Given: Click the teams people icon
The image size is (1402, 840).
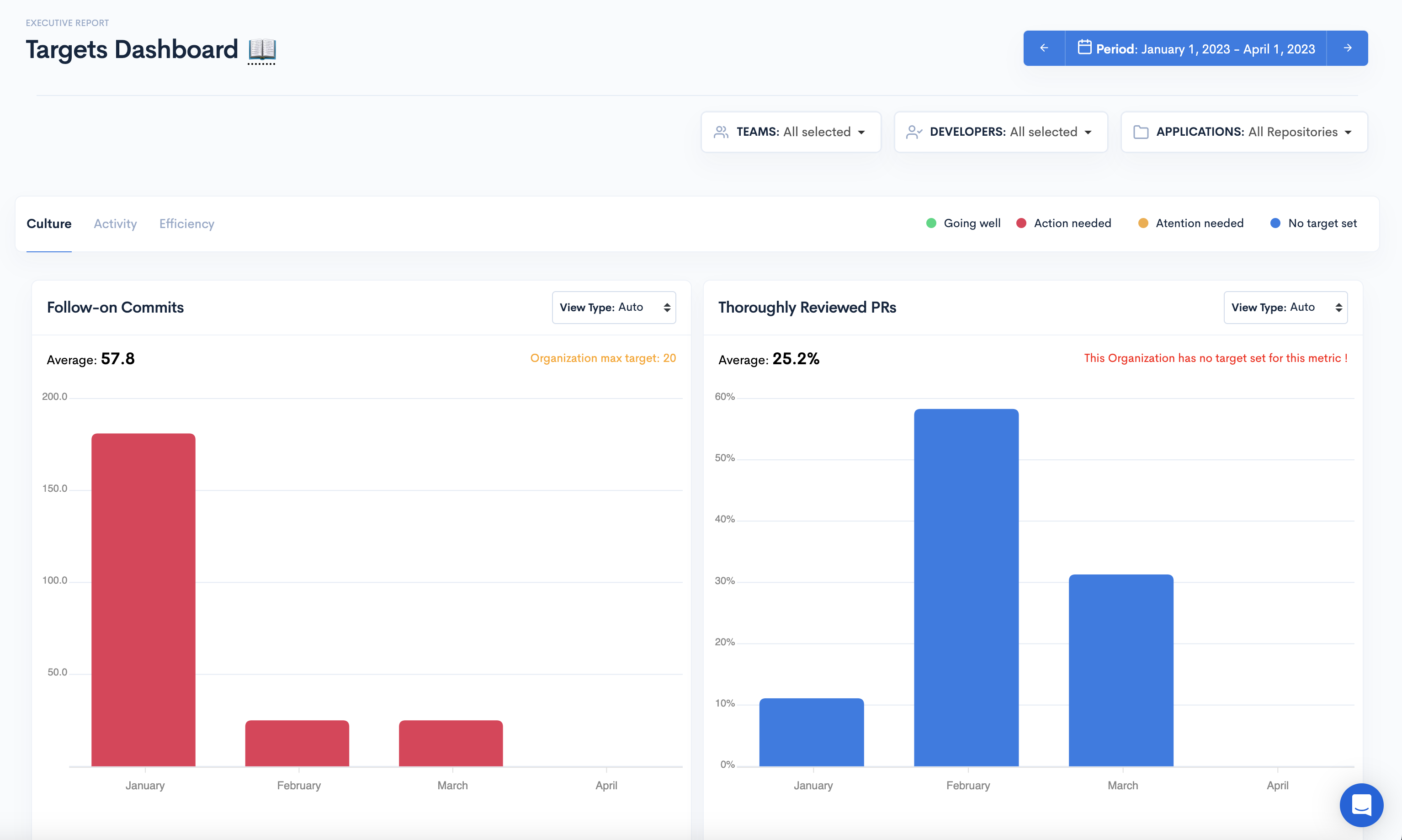Looking at the screenshot, I should point(721,132).
